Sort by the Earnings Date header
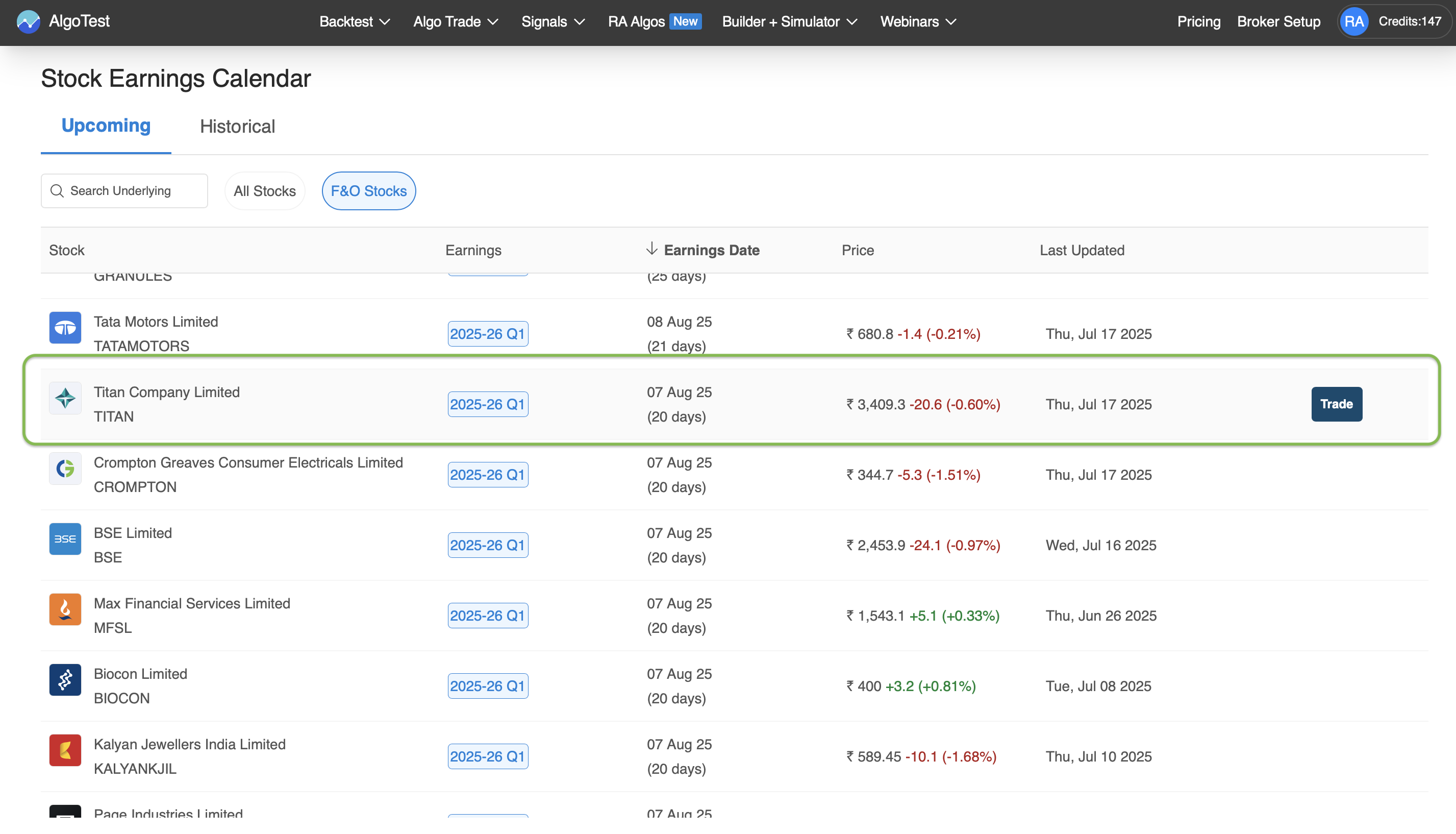This screenshot has width=1456, height=834. pyautogui.click(x=711, y=250)
